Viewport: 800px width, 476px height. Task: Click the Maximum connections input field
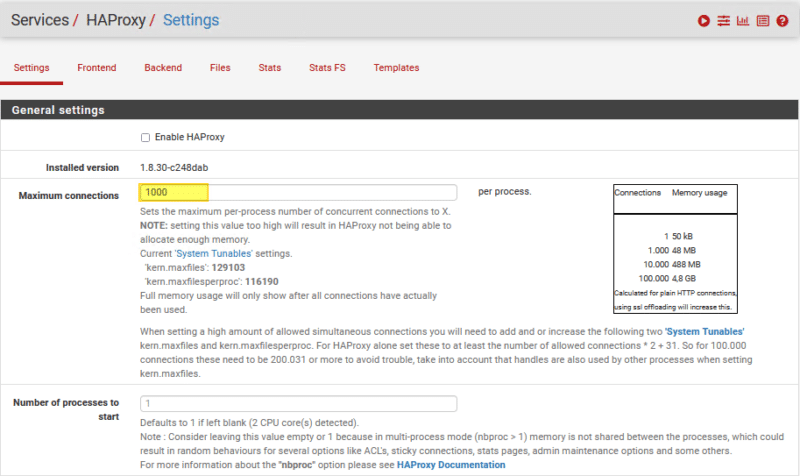298,192
